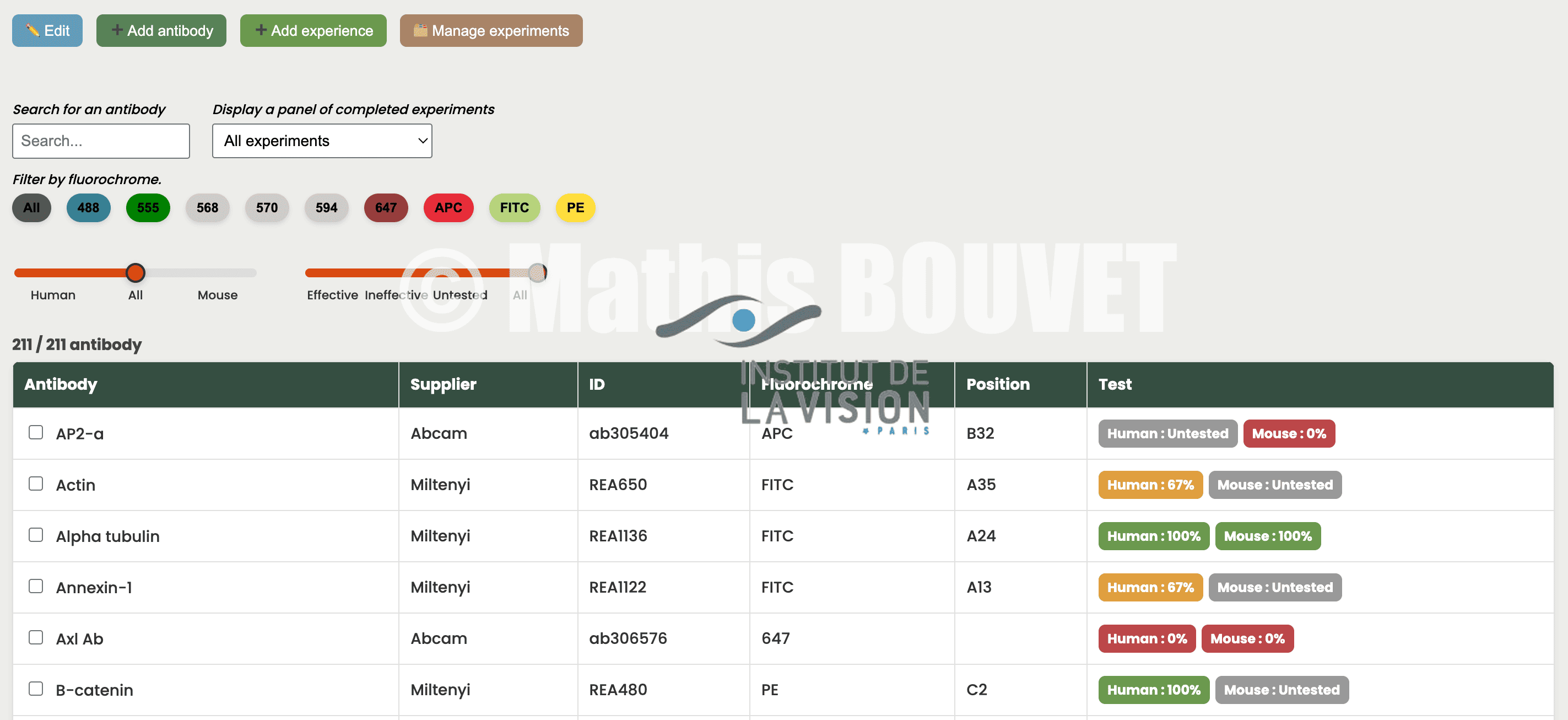This screenshot has height=720, width=1568.
Task: Click the plus icon on Add experience
Action: tap(261, 30)
